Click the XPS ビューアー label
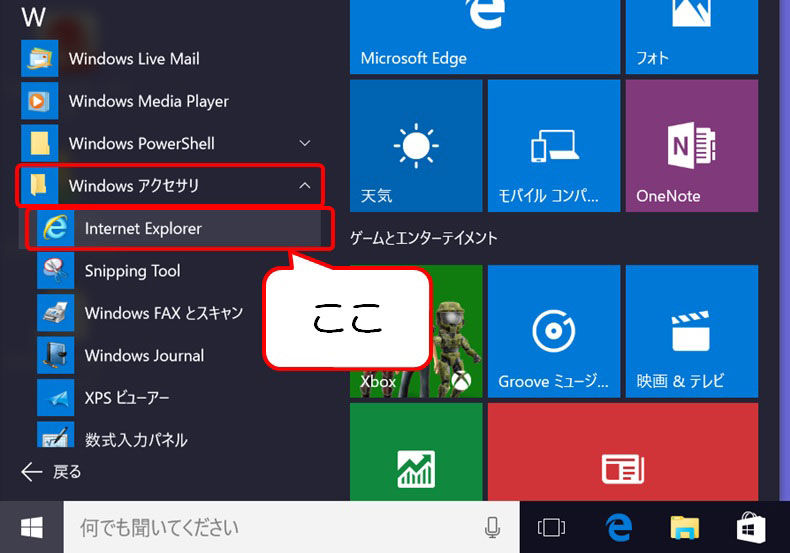The height and width of the screenshot is (553, 790). (x=127, y=398)
